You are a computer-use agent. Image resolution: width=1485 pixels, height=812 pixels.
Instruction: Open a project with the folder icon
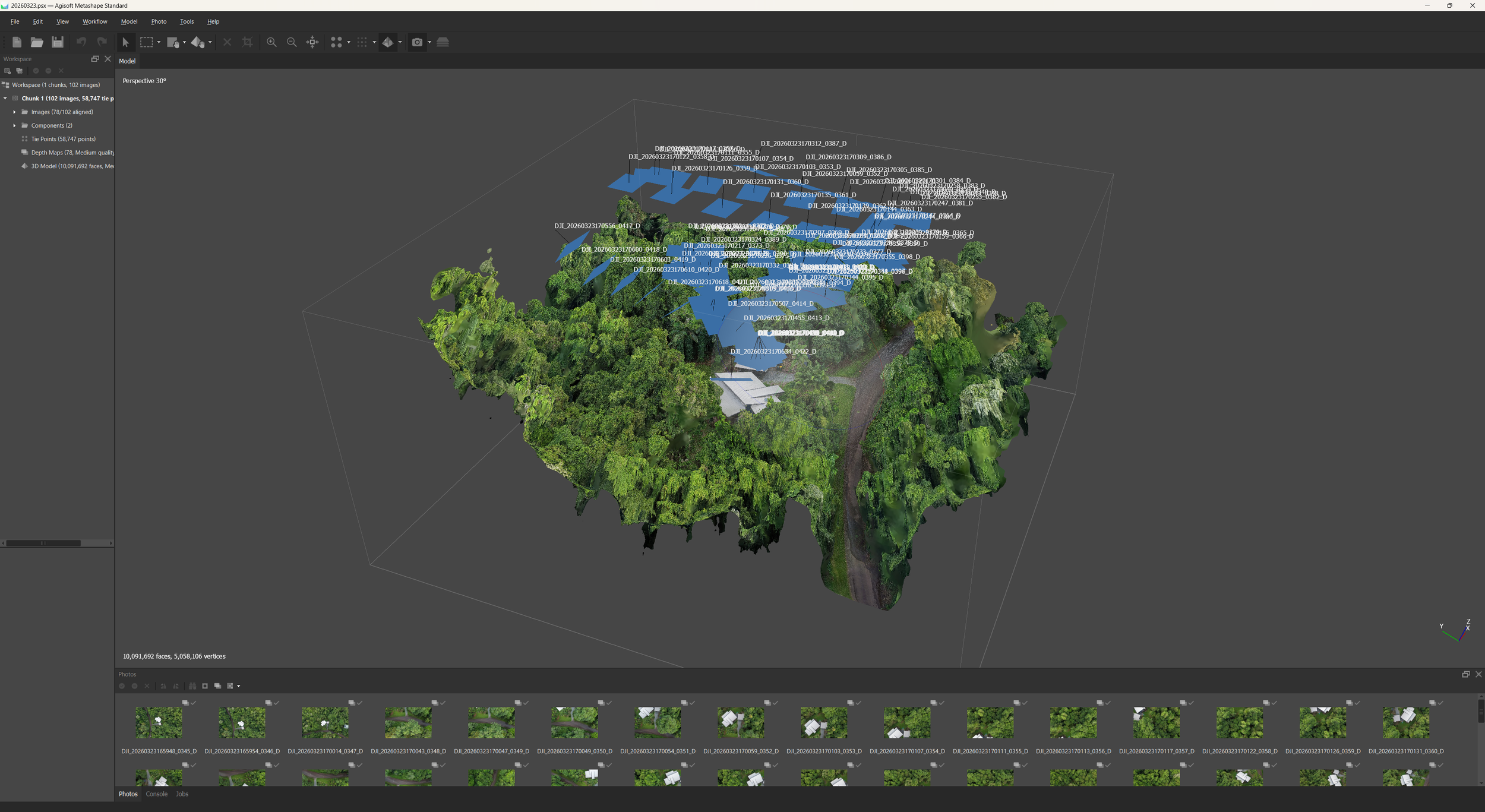point(37,42)
